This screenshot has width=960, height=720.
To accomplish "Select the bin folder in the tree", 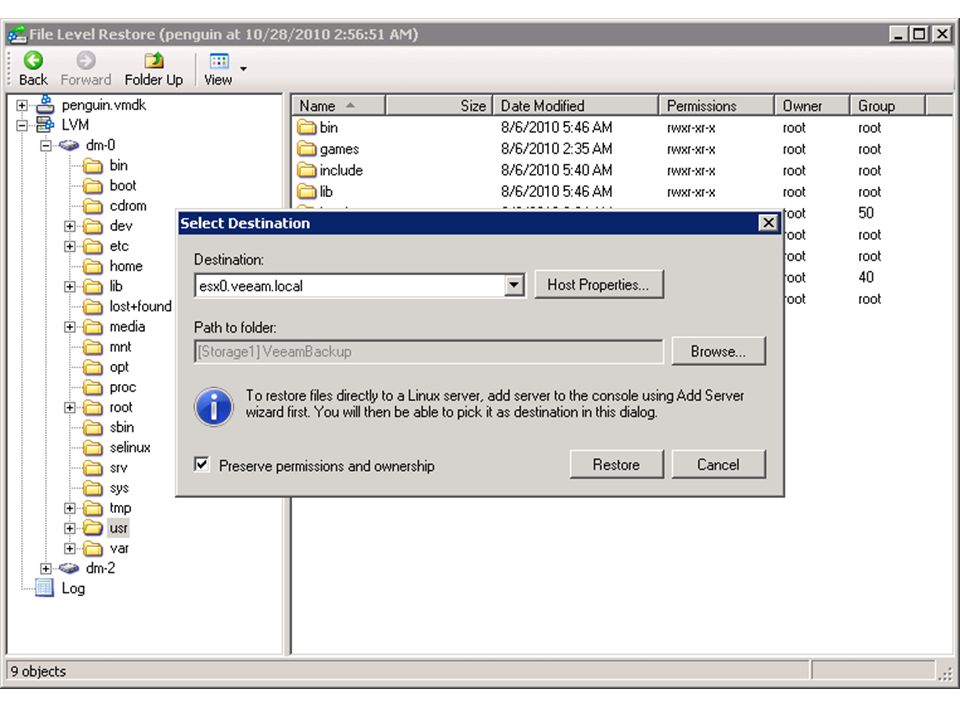I will click(119, 165).
